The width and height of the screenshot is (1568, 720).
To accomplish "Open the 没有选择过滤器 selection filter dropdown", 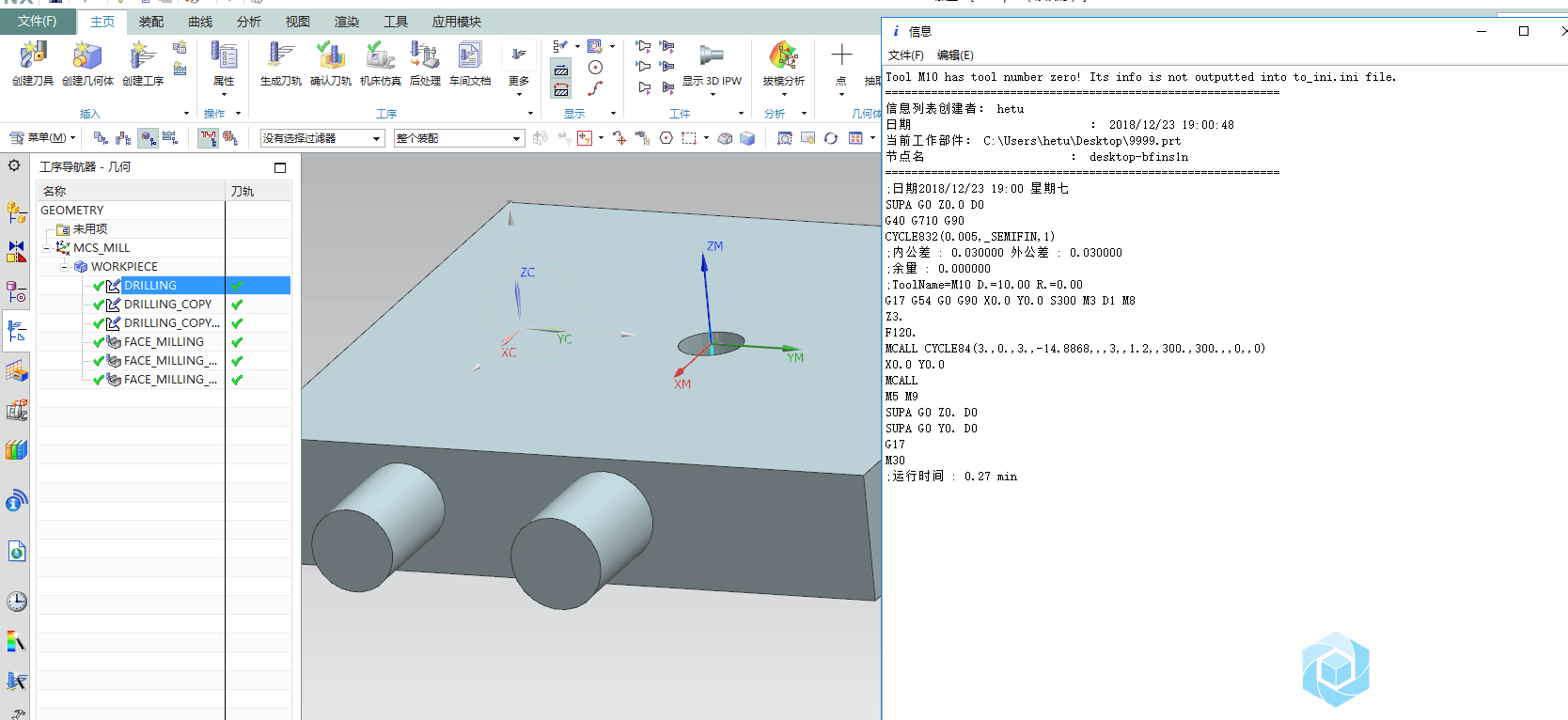I will tap(322, 138).
